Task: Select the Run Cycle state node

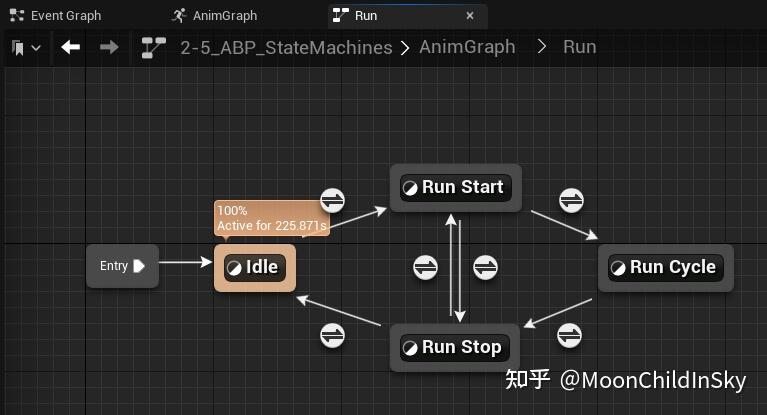Action: click(666, 268)
